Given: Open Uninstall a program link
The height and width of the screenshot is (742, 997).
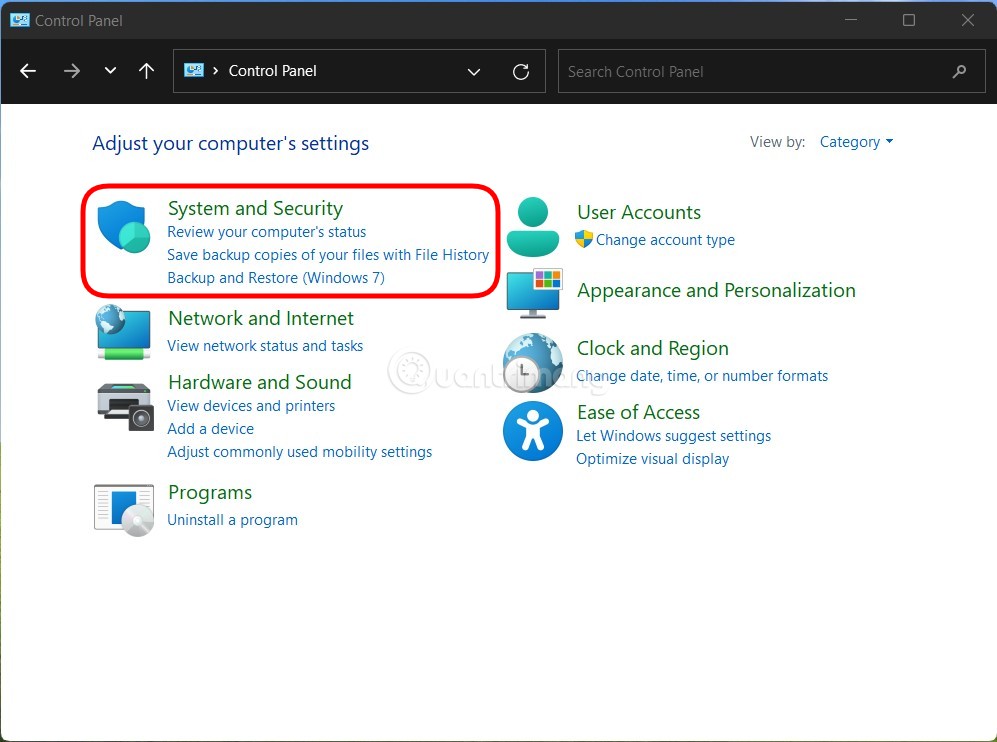Looking at the screenshot, I should 232,520.
